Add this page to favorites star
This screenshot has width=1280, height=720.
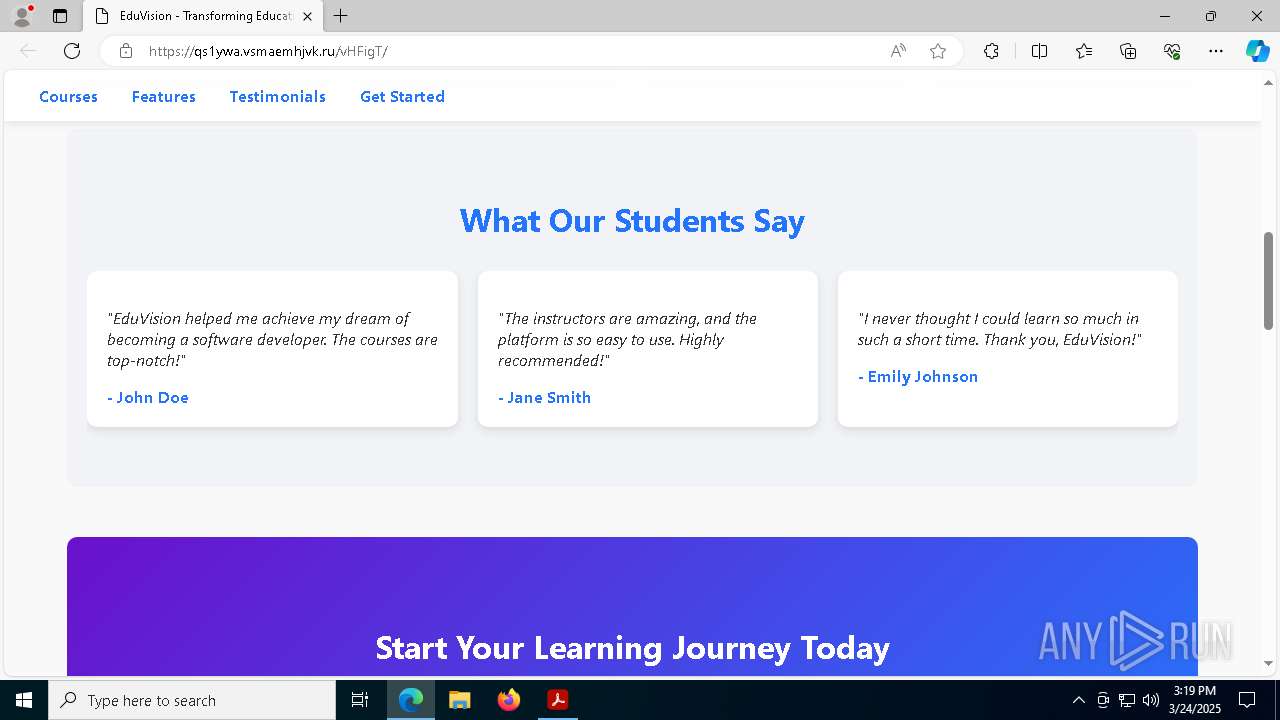click(x=938, y=51)
